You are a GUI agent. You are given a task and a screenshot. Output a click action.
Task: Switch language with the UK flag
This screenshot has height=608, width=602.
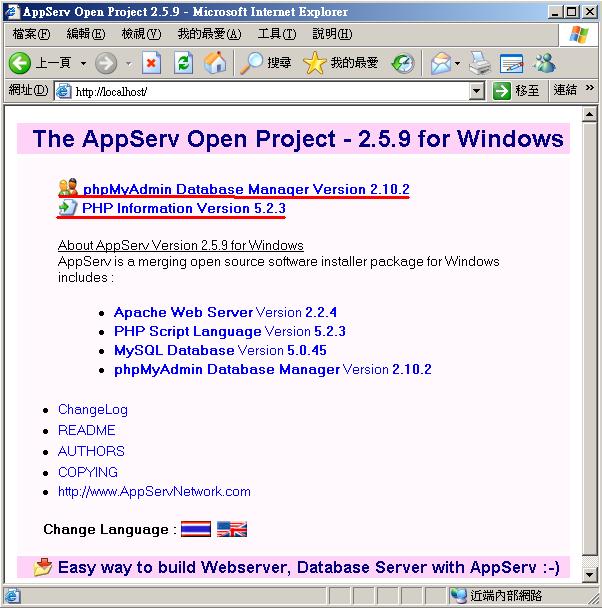(232, 529)
